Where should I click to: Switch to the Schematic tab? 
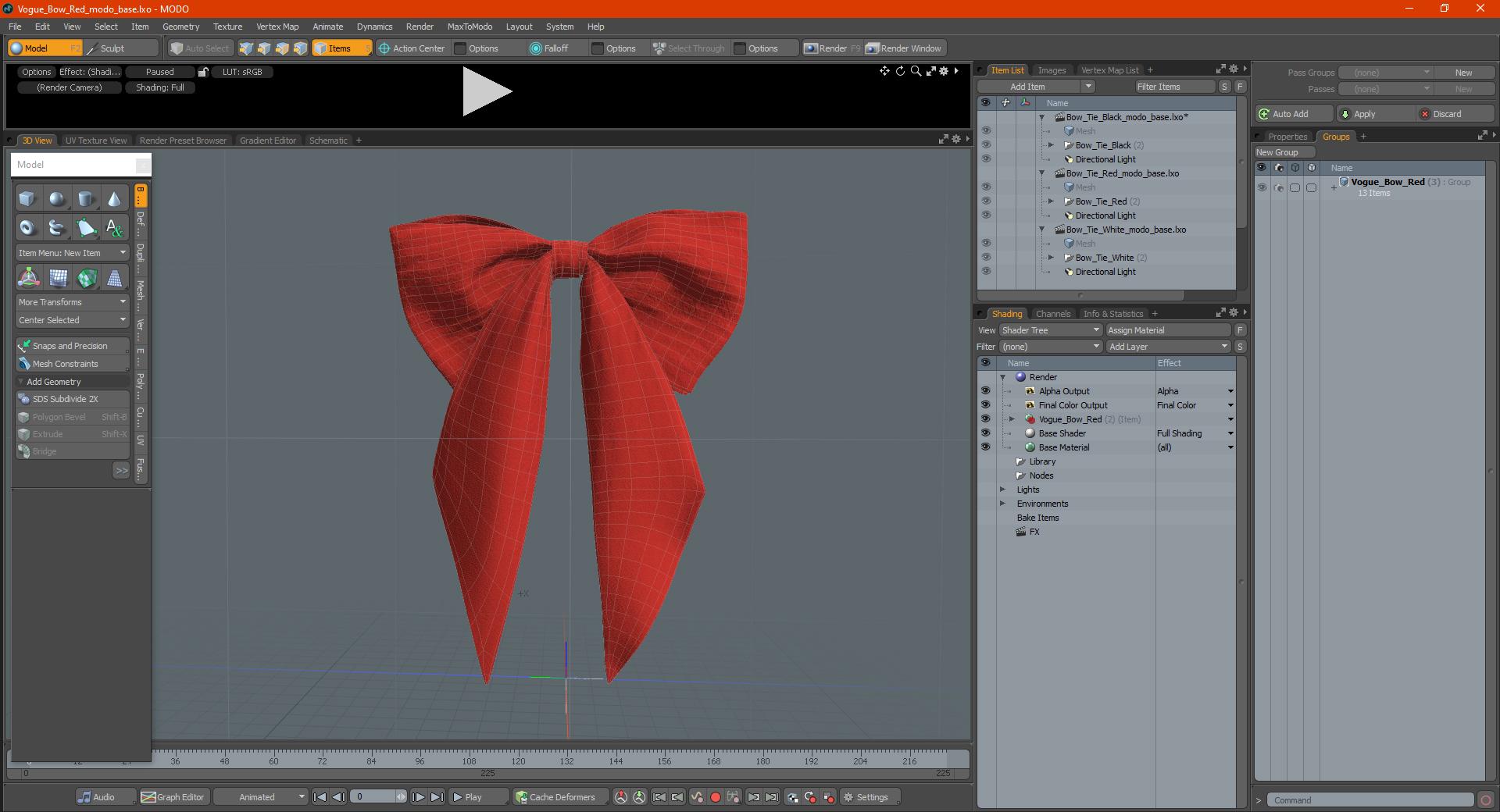pyautogui.click(x=328, y=141)
